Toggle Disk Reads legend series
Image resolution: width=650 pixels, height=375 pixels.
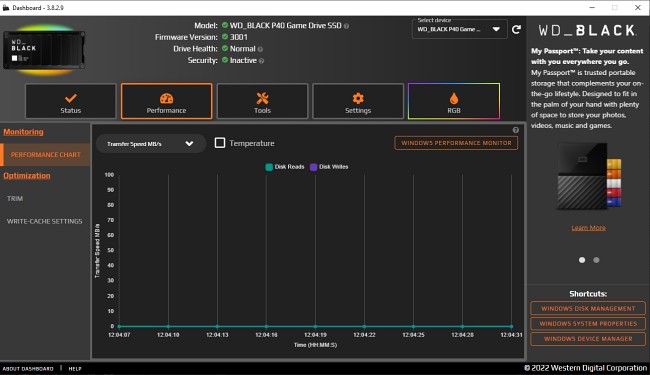285,167
